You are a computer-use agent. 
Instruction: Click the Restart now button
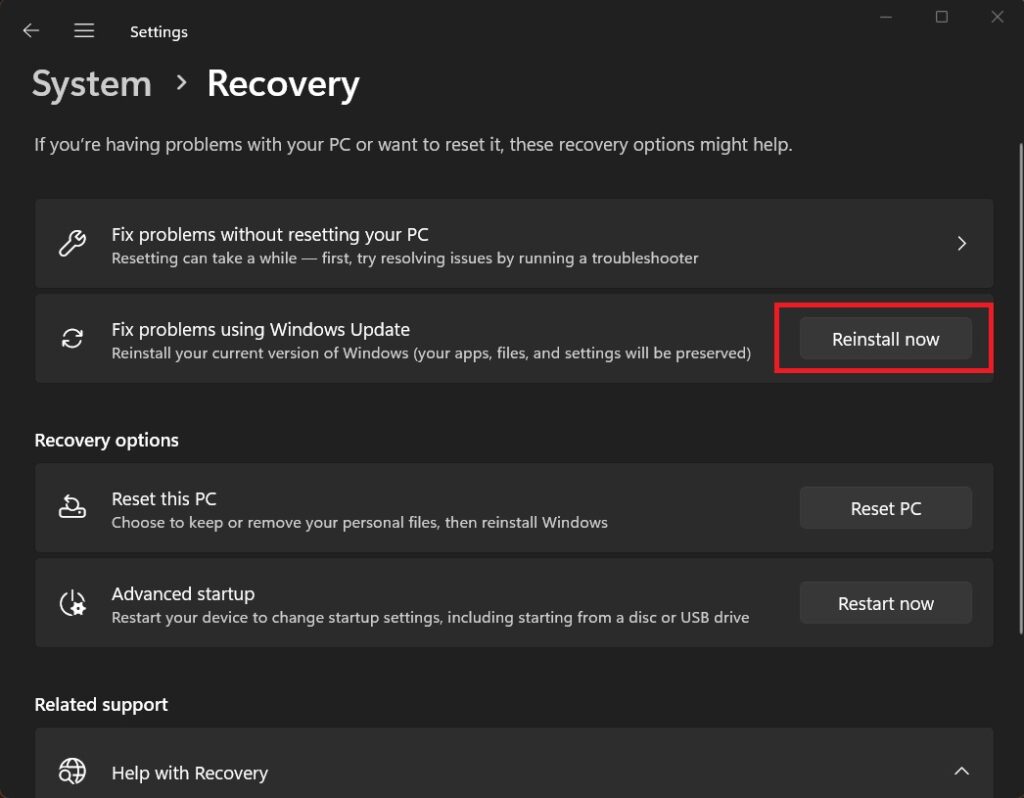click(x=885, y=602)
